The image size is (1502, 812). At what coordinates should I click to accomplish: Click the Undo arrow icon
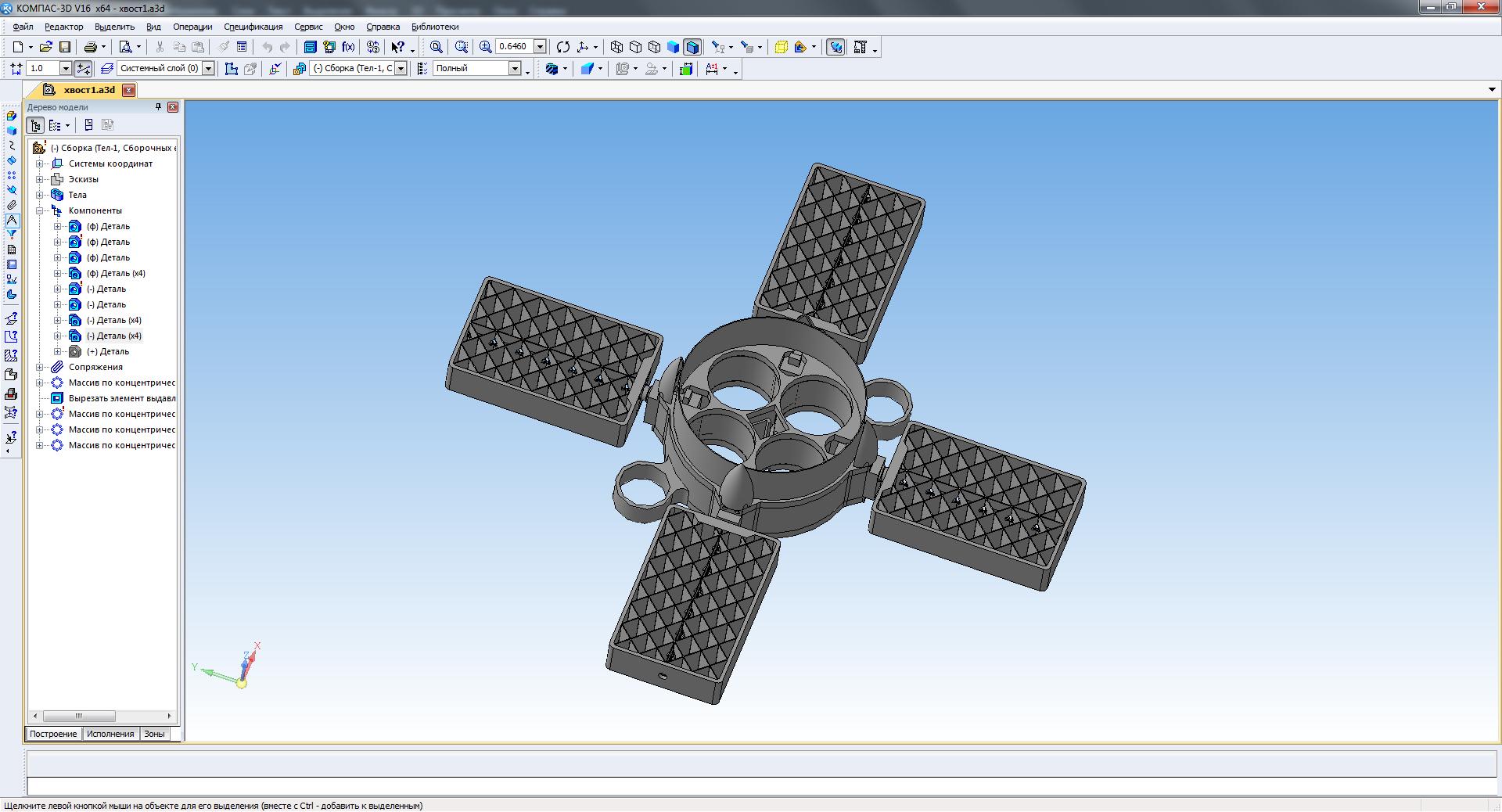pyautogui.click(x=268, y=48)
